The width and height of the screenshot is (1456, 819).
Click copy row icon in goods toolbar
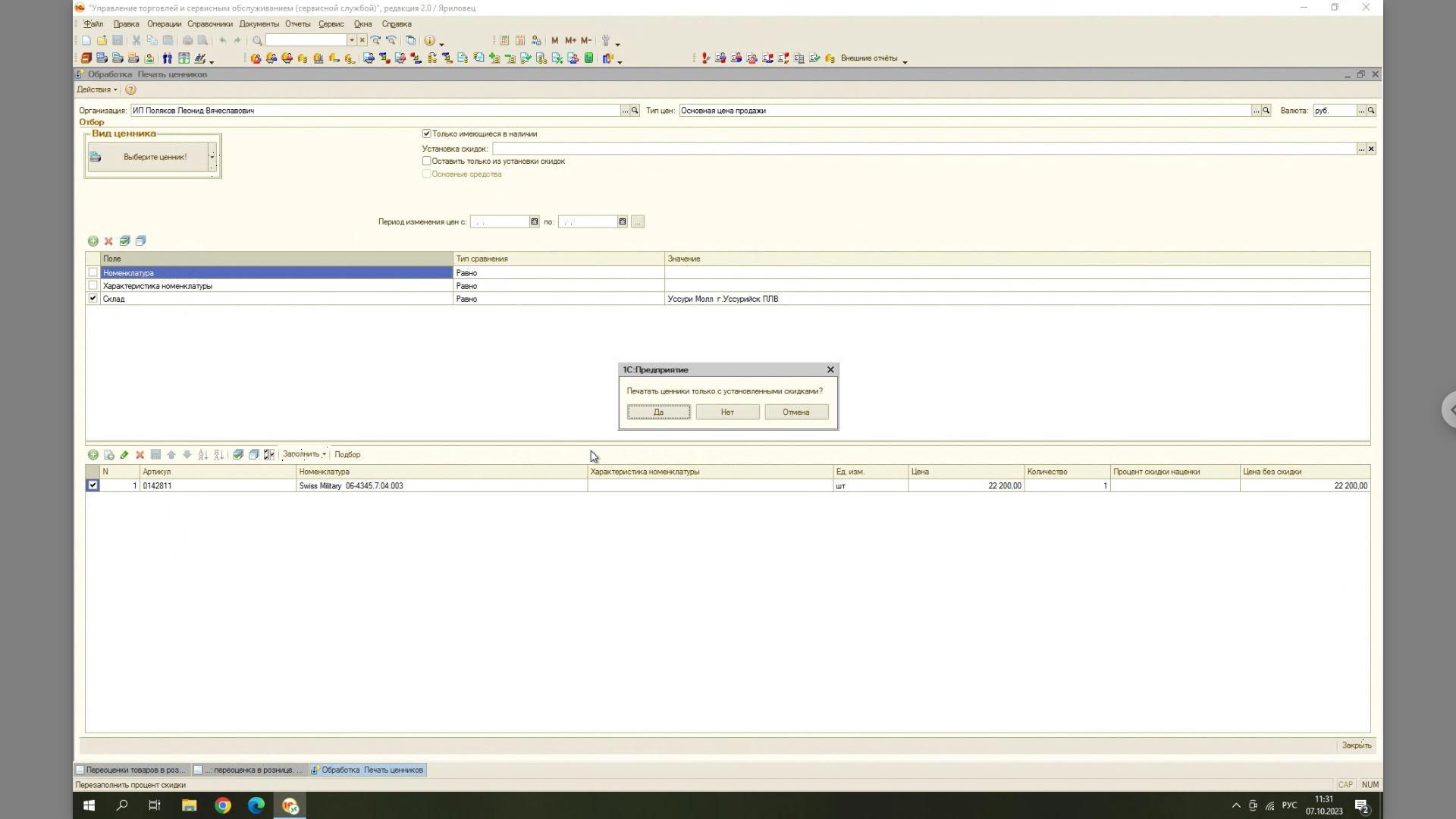(x=108, y=455)
